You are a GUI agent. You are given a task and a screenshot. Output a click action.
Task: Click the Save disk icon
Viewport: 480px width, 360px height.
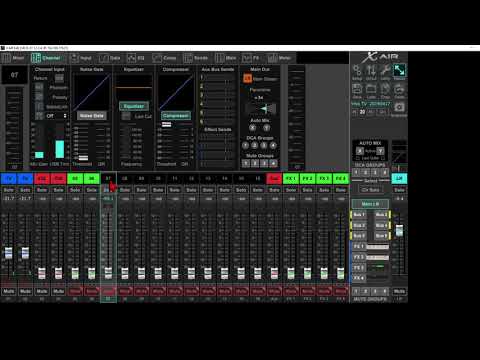pyautogui.click(x=357, y=89)
